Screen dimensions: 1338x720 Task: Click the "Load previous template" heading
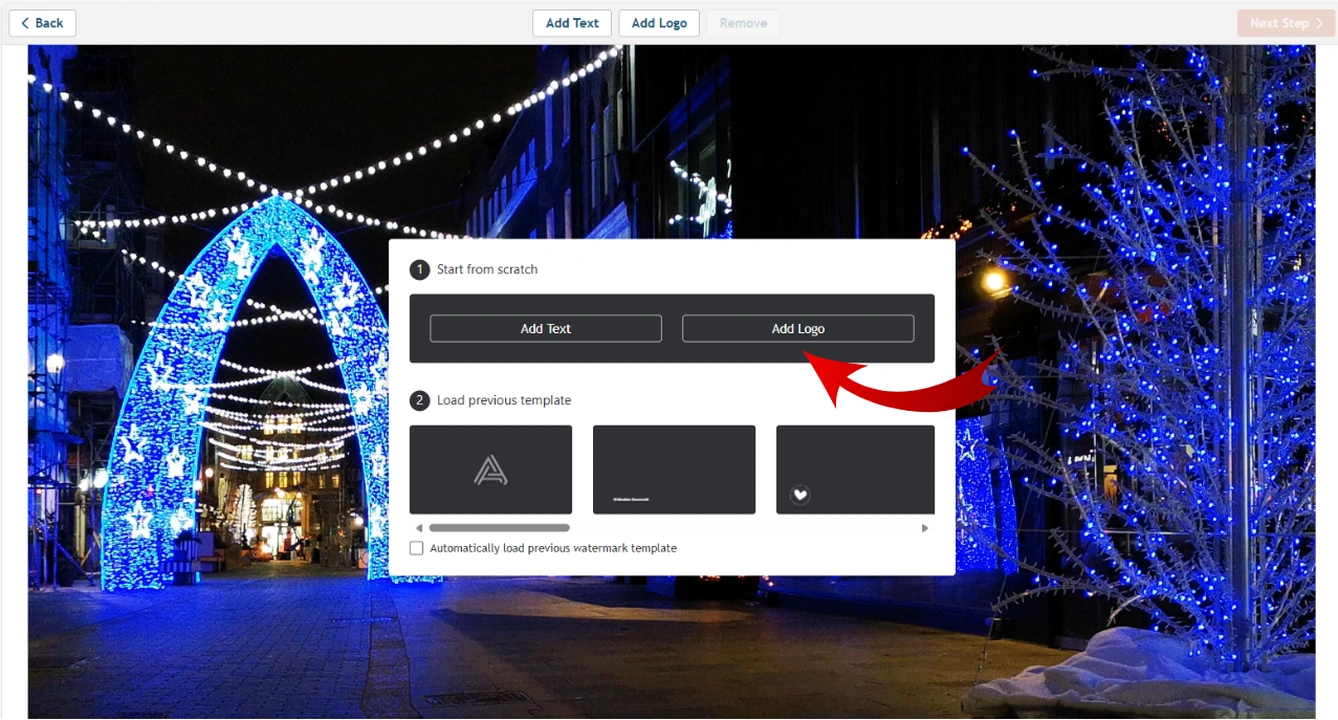click(x=504, y=401)
